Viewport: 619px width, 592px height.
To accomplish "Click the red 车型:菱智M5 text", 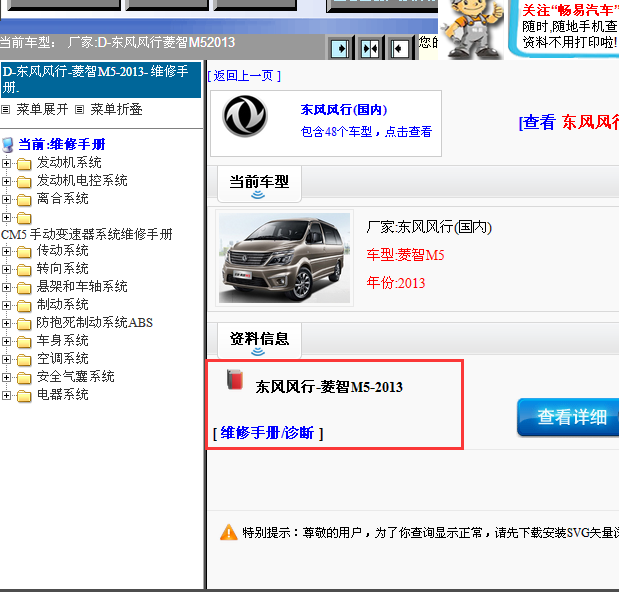I will point(405,255).
